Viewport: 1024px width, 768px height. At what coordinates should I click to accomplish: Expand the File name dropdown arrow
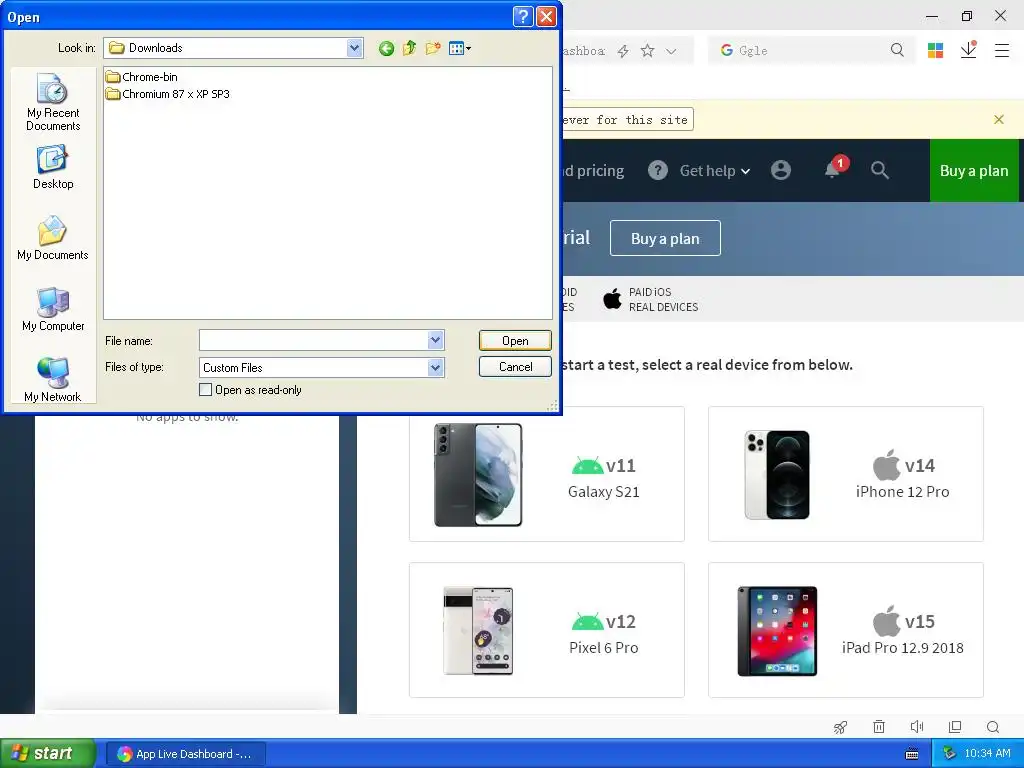(436, 340)
